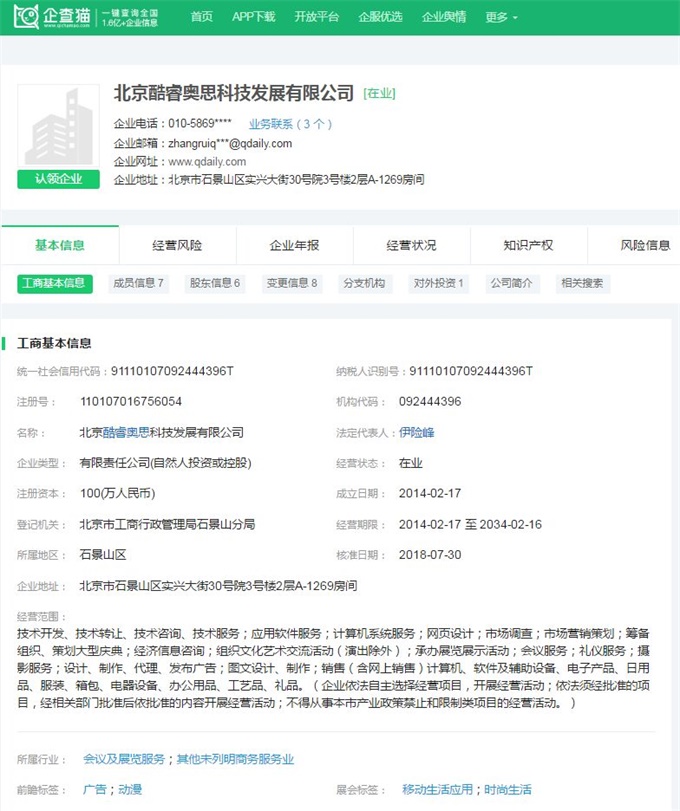Screen dimensions: 680x811
Task: Click 北京市工商行政管理局石景山分局 registration authority
Action: 167,524
